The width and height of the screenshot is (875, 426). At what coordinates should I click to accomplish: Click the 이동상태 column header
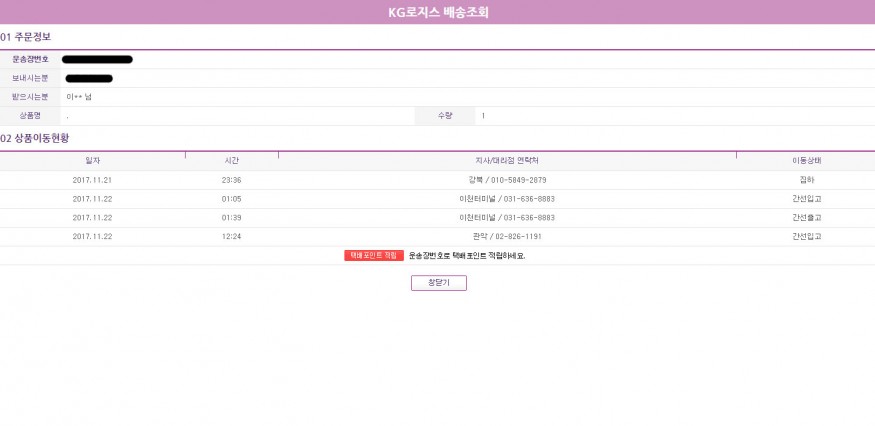806,160
